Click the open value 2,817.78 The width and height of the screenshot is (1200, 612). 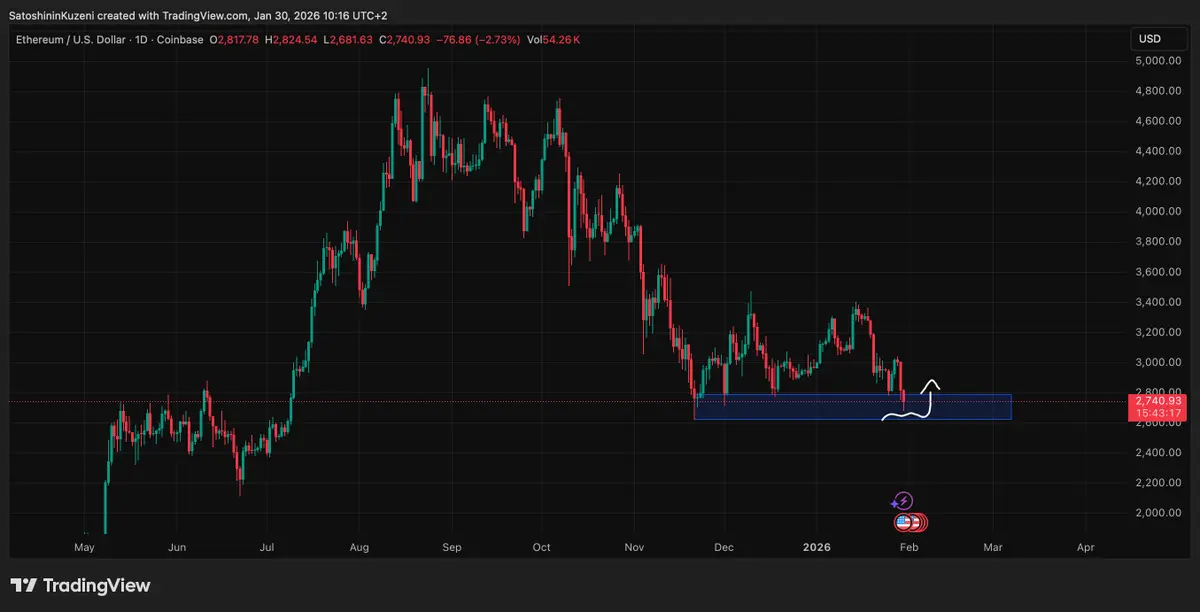pyautogui.click(x=238, y=39)
